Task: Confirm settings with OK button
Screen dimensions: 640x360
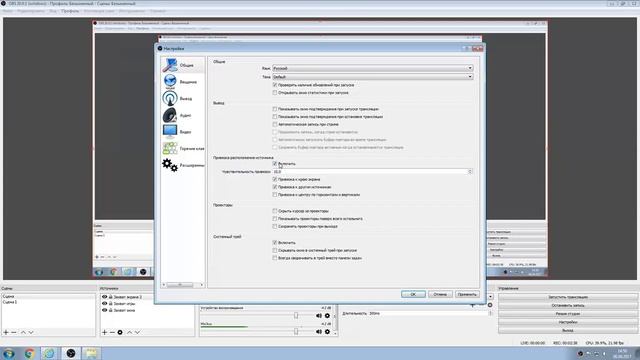Action: tap(413, 294)
